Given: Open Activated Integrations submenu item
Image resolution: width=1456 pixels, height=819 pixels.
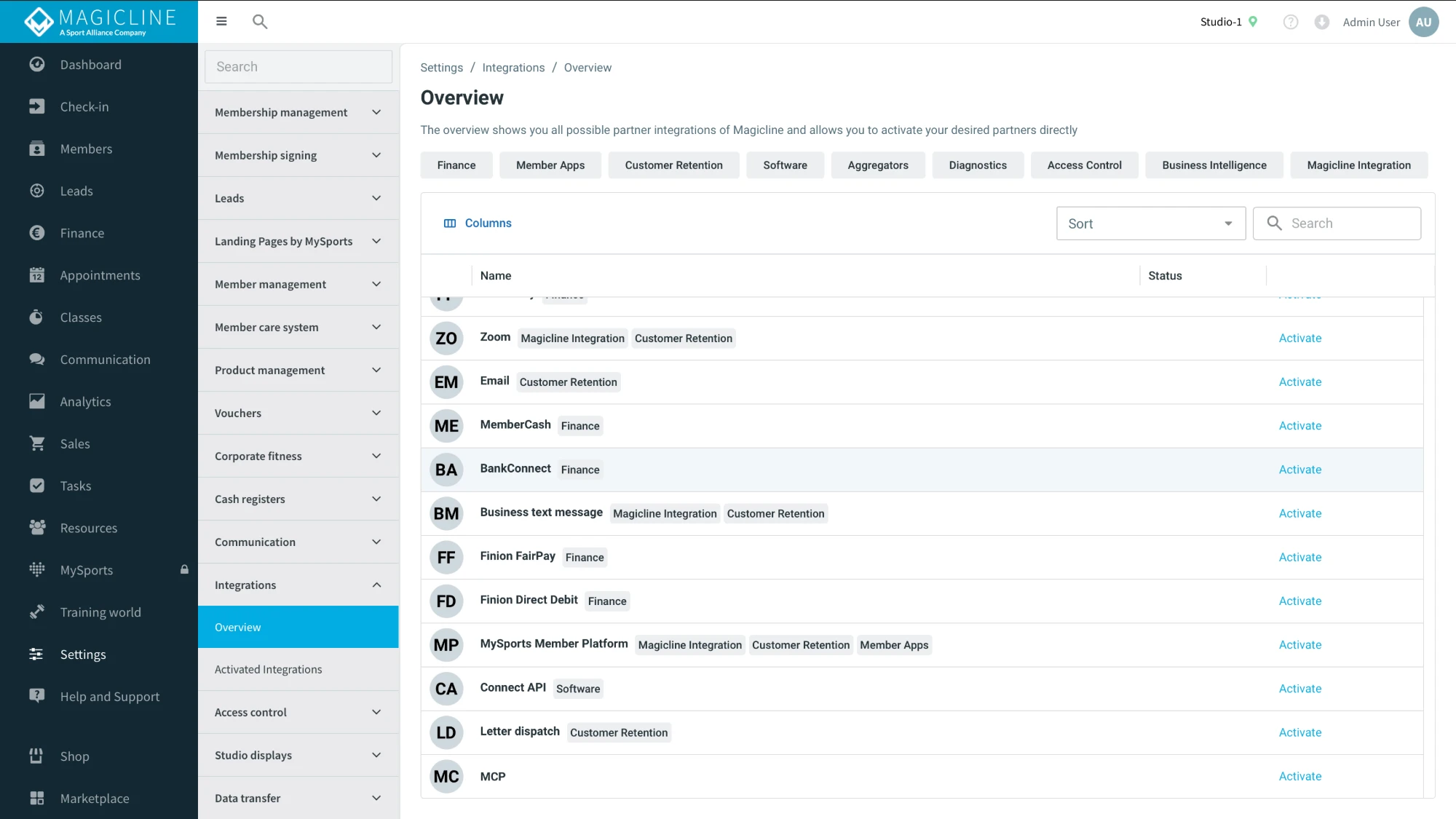Looking at the screenshot, I should coord(298,669).
